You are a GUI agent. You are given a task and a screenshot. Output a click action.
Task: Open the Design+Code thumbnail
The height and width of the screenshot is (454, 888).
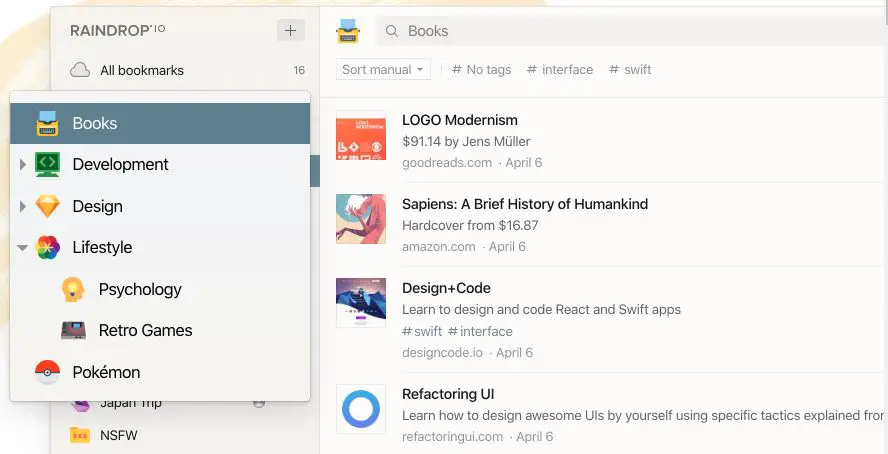pyautogui.click(x=361, y=303)
